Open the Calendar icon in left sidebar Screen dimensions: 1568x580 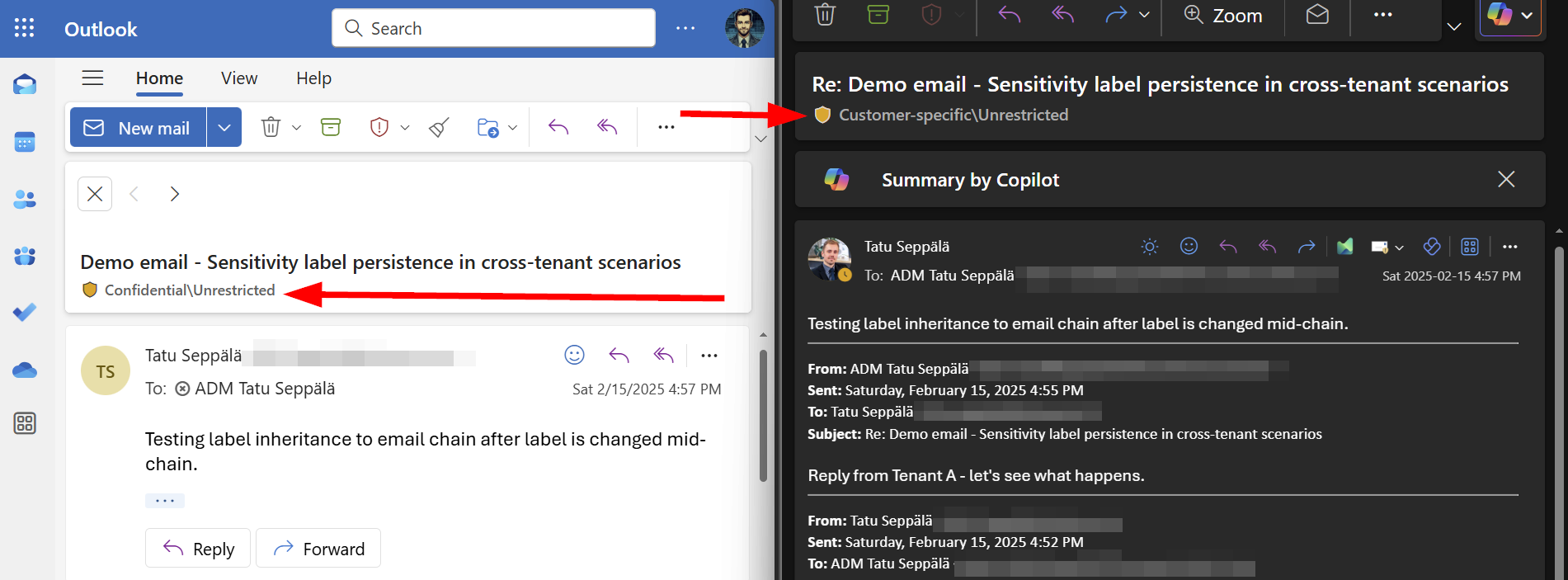click(x=25, y=142)
